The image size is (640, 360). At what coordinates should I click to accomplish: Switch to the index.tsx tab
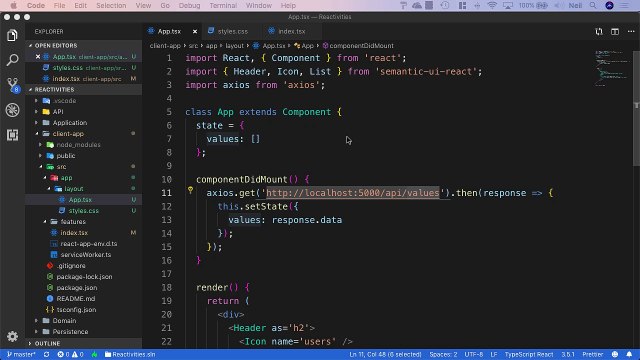coord(291,31)
